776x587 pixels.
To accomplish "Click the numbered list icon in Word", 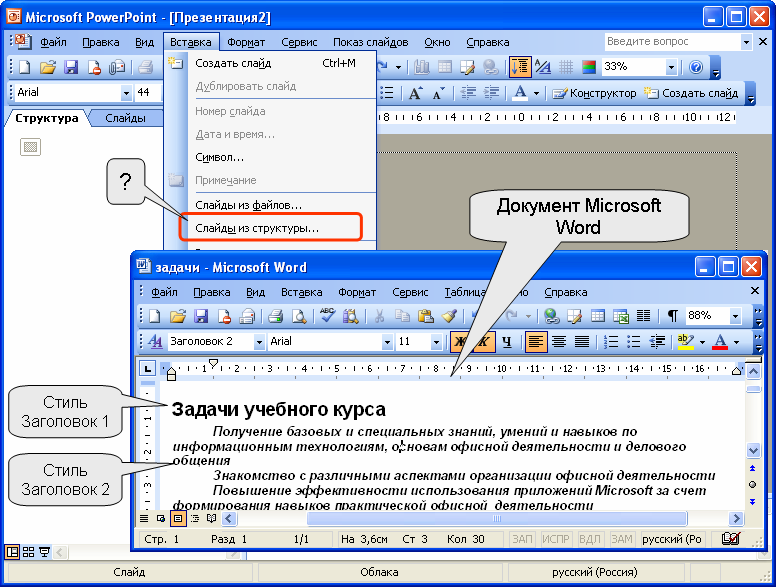I will (x=609, y=341).
